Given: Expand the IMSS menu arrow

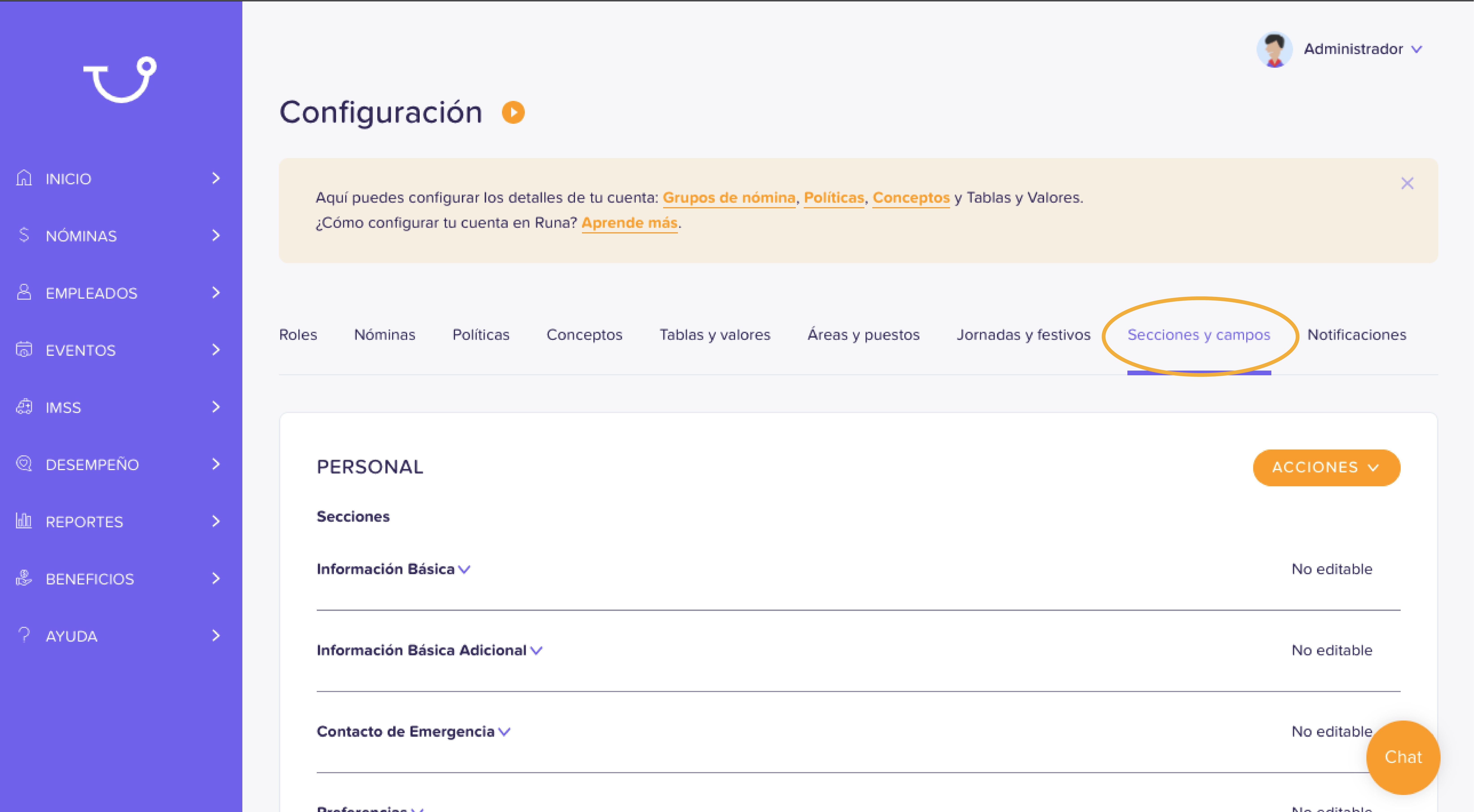Looking at the screenshot, I should click(x=216, y=407).
